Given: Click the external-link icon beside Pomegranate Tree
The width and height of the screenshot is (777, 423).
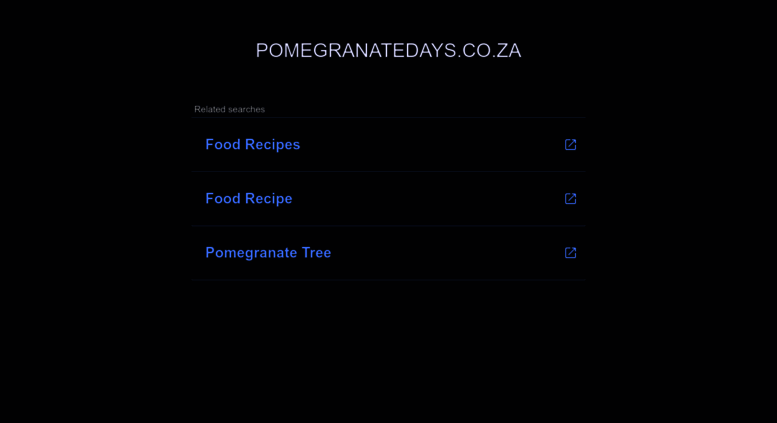Looking at the screenshot, I should pyautogui.click(x=570, y=253).
